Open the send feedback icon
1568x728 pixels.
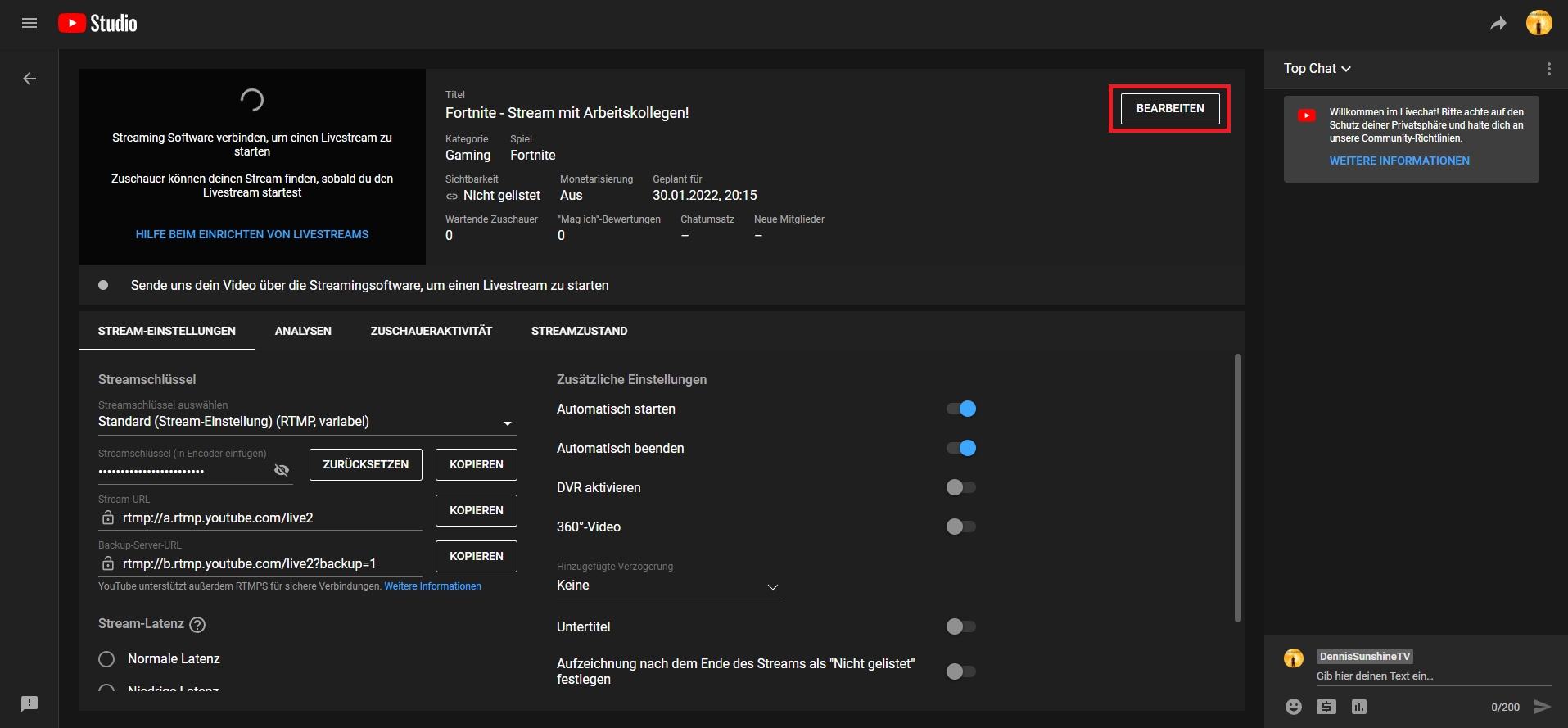29,703
